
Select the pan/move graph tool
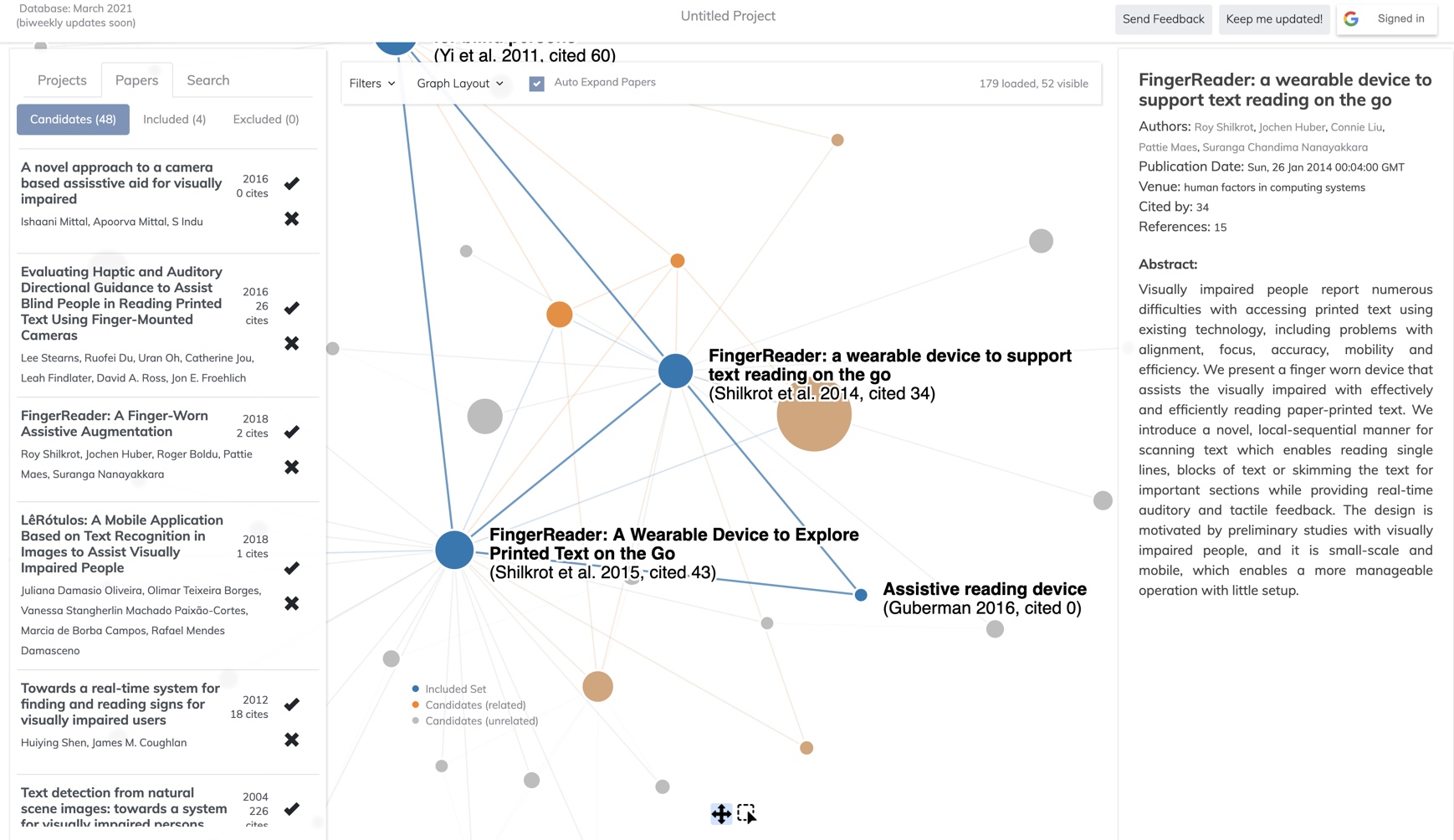721,813
